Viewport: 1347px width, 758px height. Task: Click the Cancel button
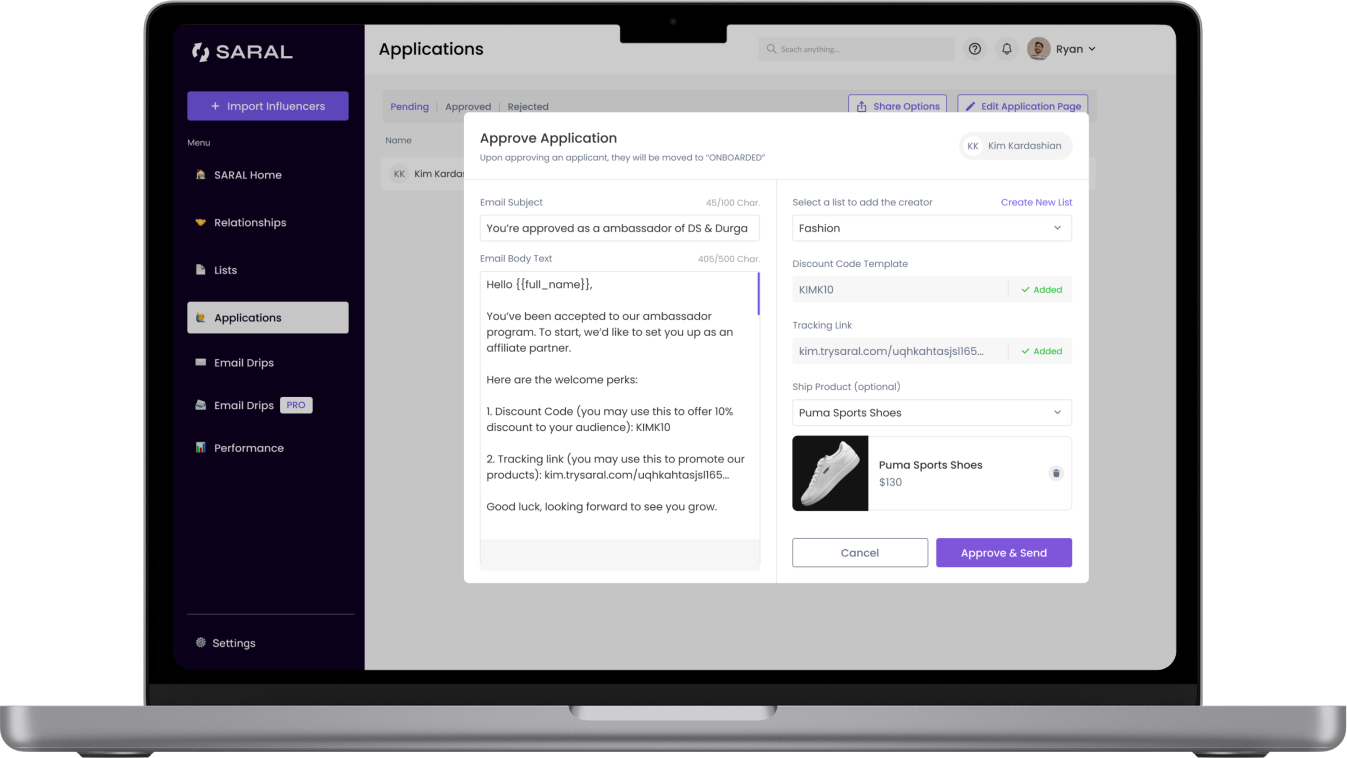[x=860, y=553]
